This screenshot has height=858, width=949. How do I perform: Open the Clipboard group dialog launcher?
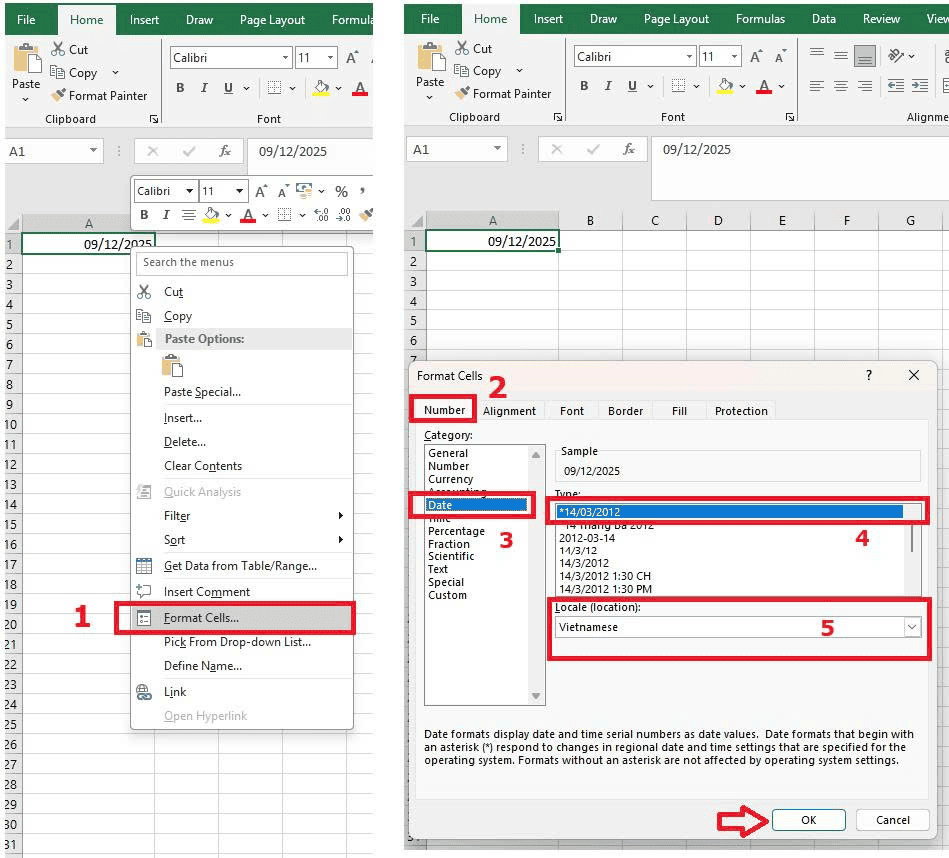558,116
